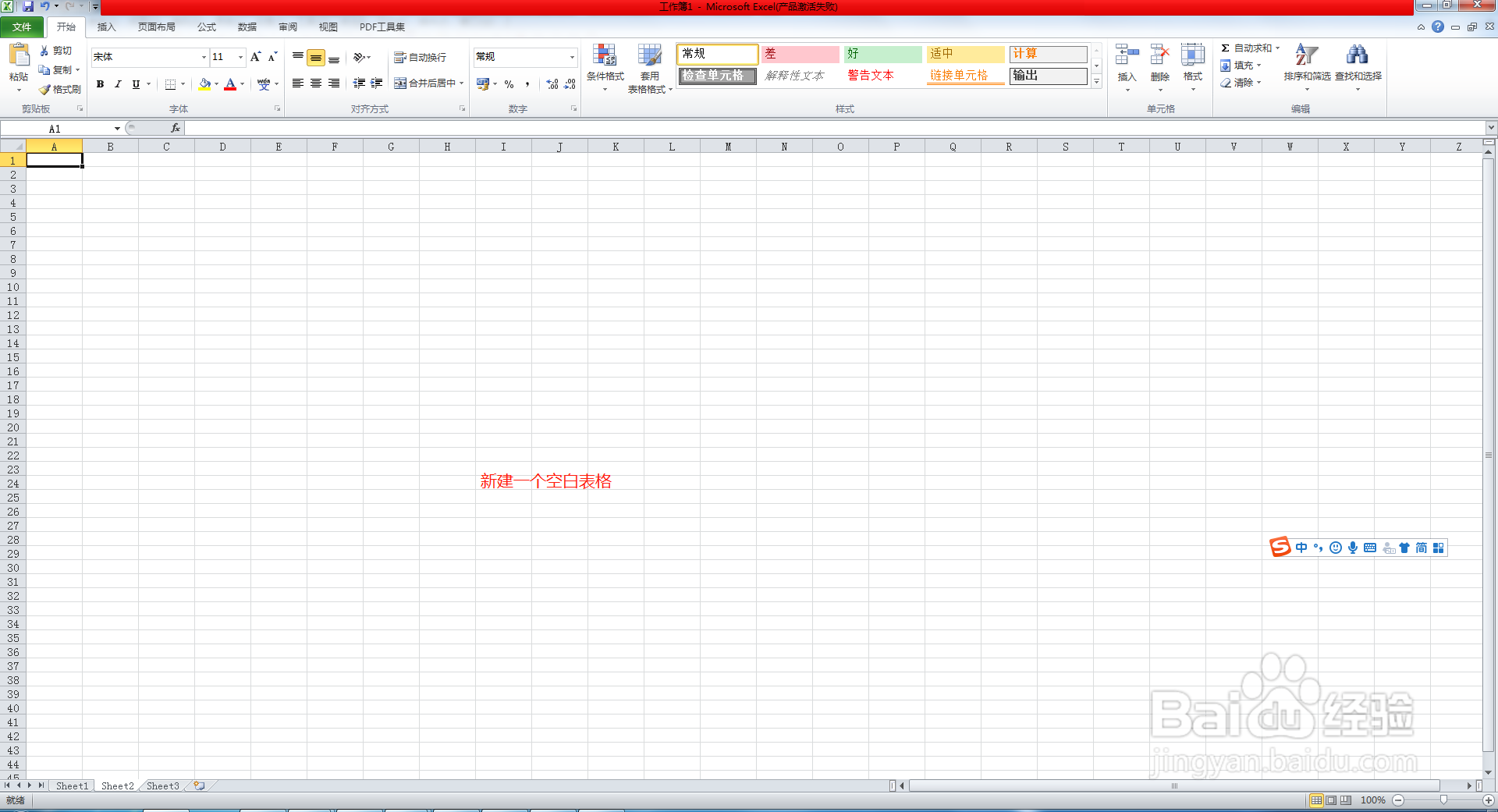Open the number format 常规 dropdown
The image size is (1498, 812).
point(572,57)
